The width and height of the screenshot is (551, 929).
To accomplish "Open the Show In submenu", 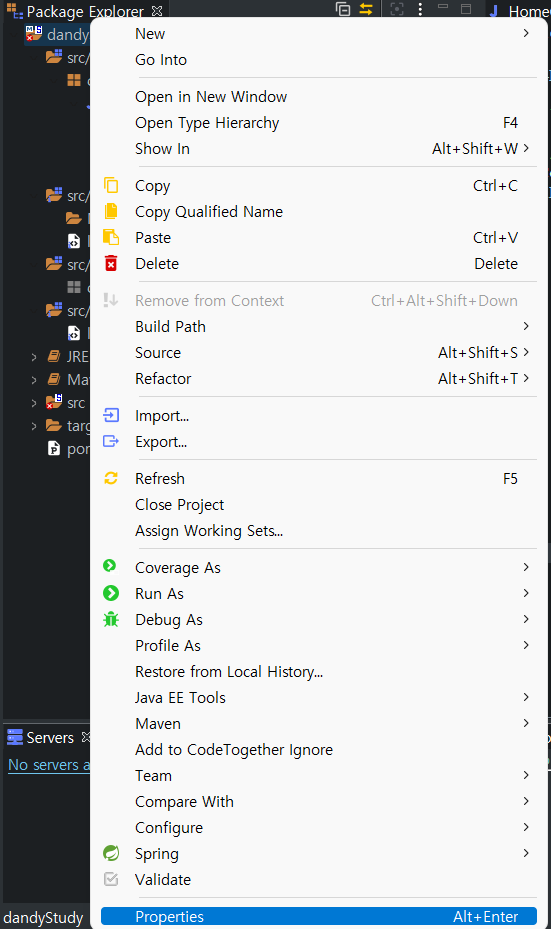I will [x=319, y=149].
